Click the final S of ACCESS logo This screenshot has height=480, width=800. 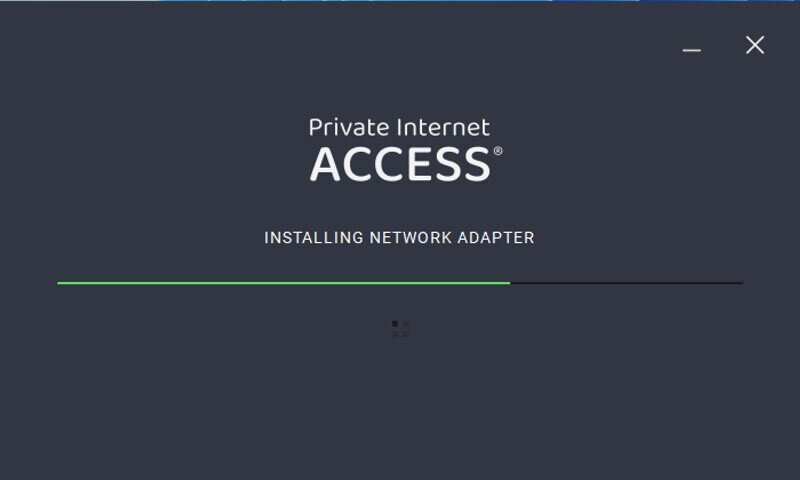[x=478, y=164]
